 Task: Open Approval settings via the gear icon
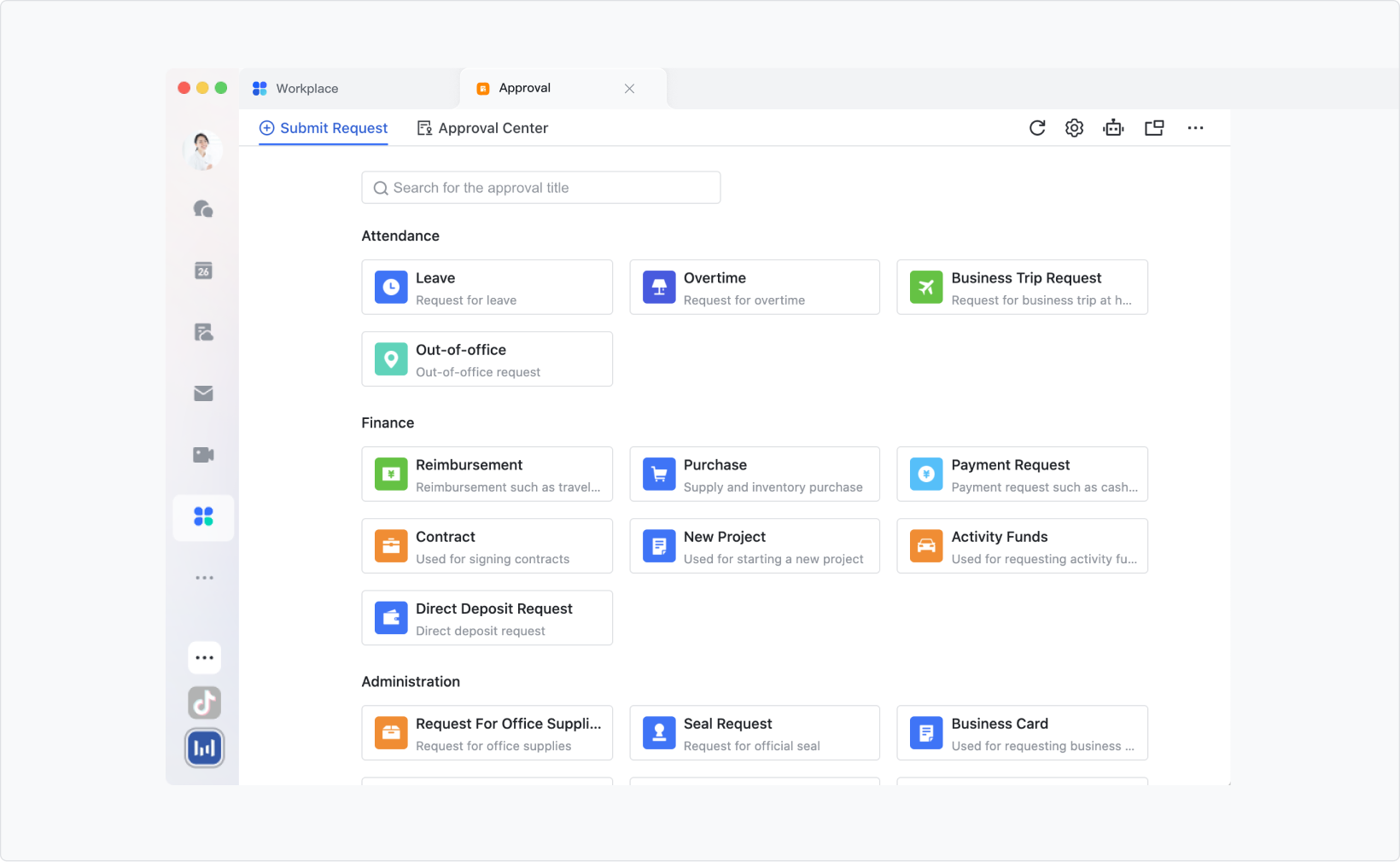1074,127
